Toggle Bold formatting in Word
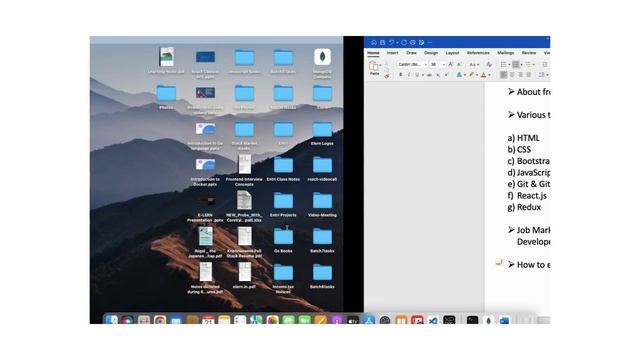Viewport: 640px width, 360px height. 400,75
